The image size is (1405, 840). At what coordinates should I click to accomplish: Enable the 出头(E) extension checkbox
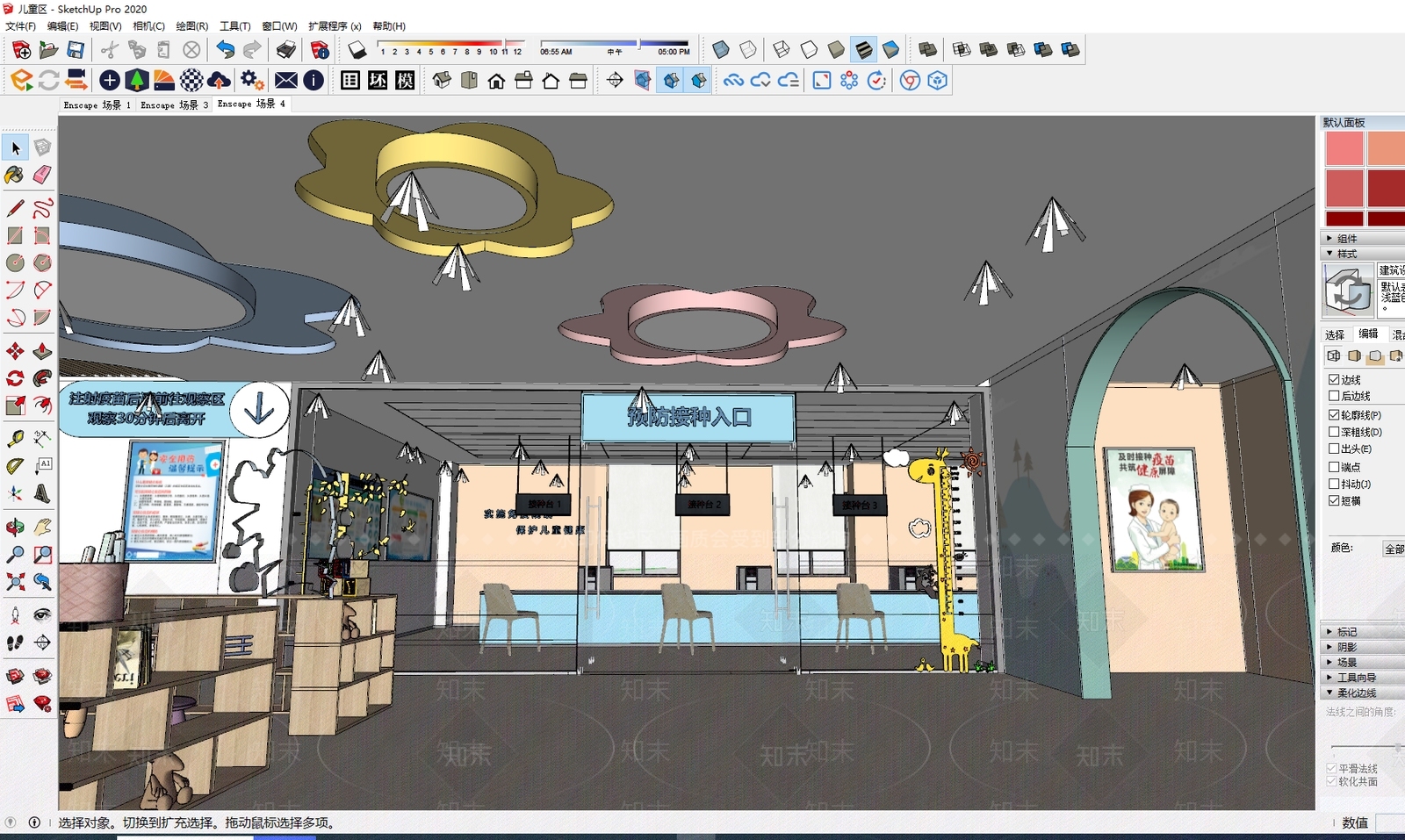(1334, 449)
